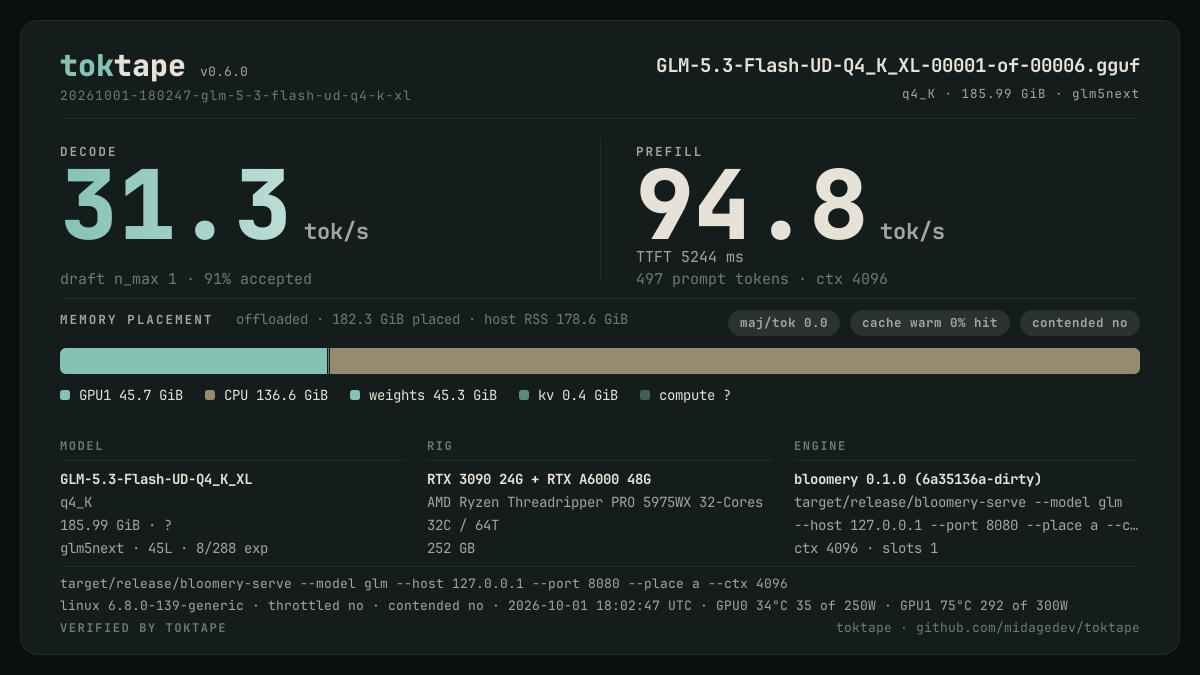Click RTX 3090 24G + RTX A6000 48G
Screen dimensions: 1200x675
(539, 480)
